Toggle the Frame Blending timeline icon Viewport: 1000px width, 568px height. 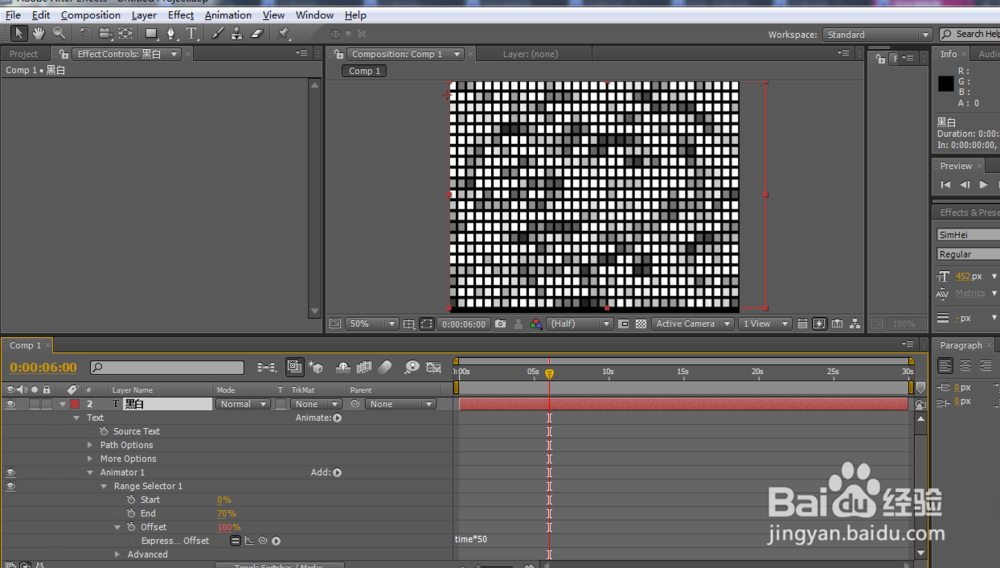pos(364,367)
